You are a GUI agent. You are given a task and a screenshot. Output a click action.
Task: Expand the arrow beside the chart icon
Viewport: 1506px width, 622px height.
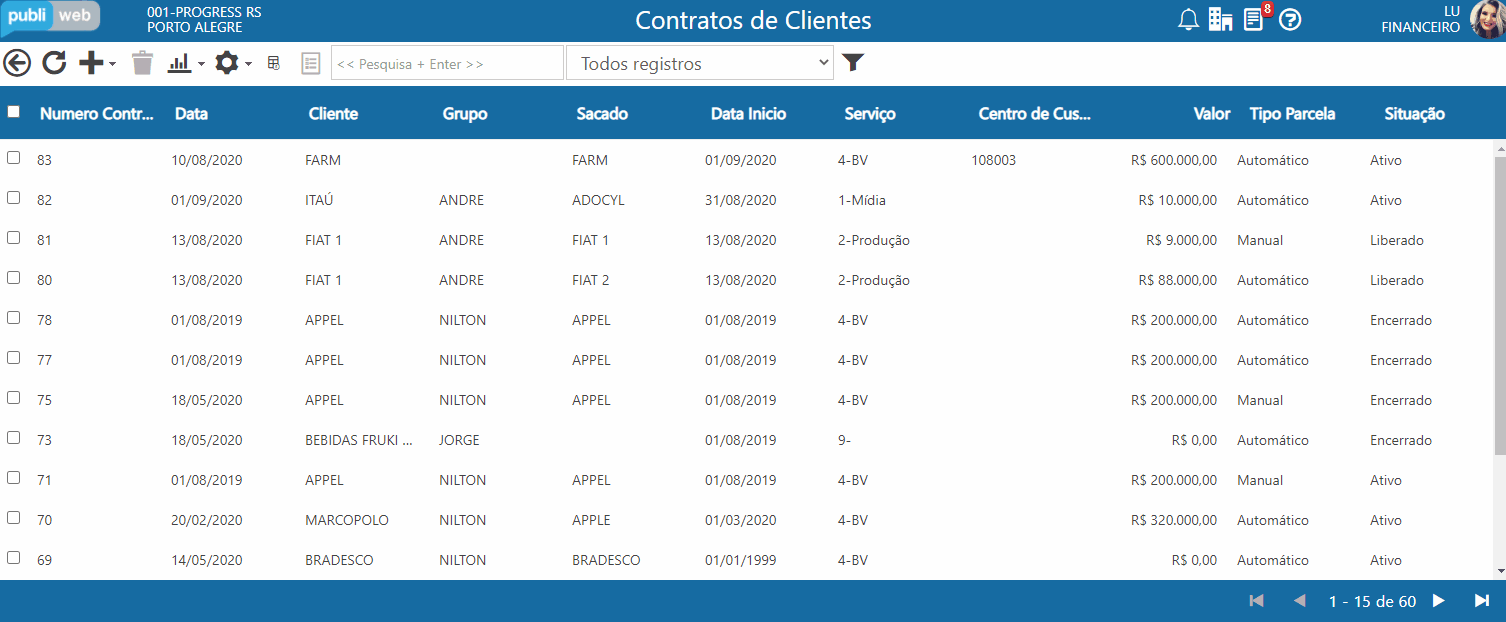201,64
